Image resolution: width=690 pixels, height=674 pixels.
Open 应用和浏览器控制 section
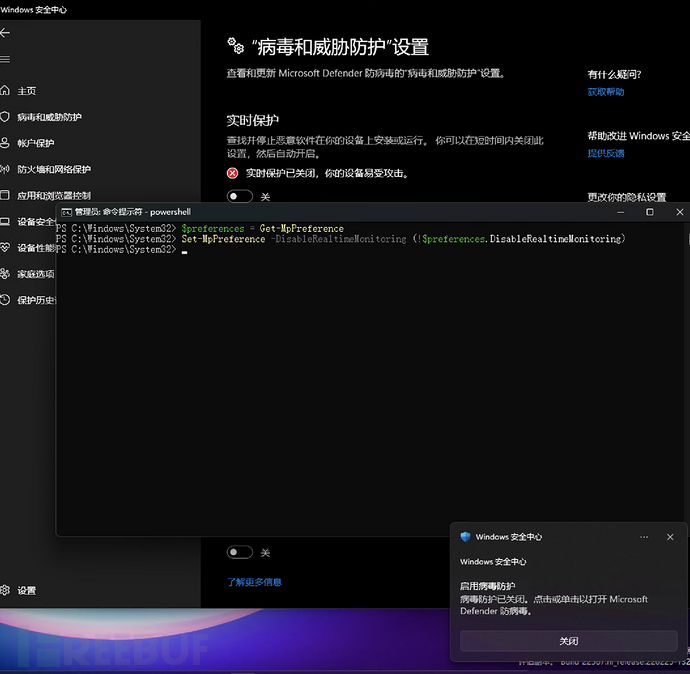pos(54,196)
